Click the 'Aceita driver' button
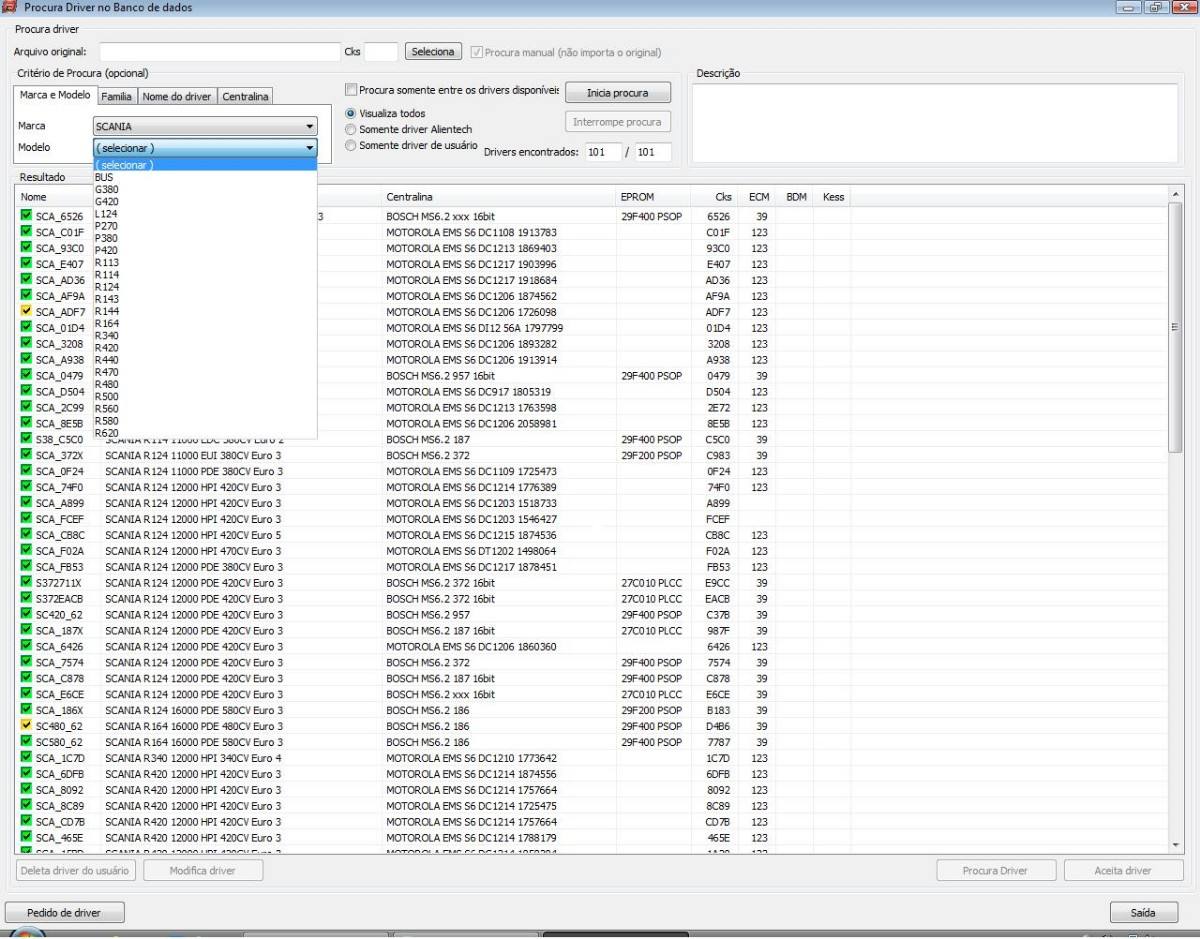Image resolution: width=1200 pixels, height=939 pixels. point(1124,870)
